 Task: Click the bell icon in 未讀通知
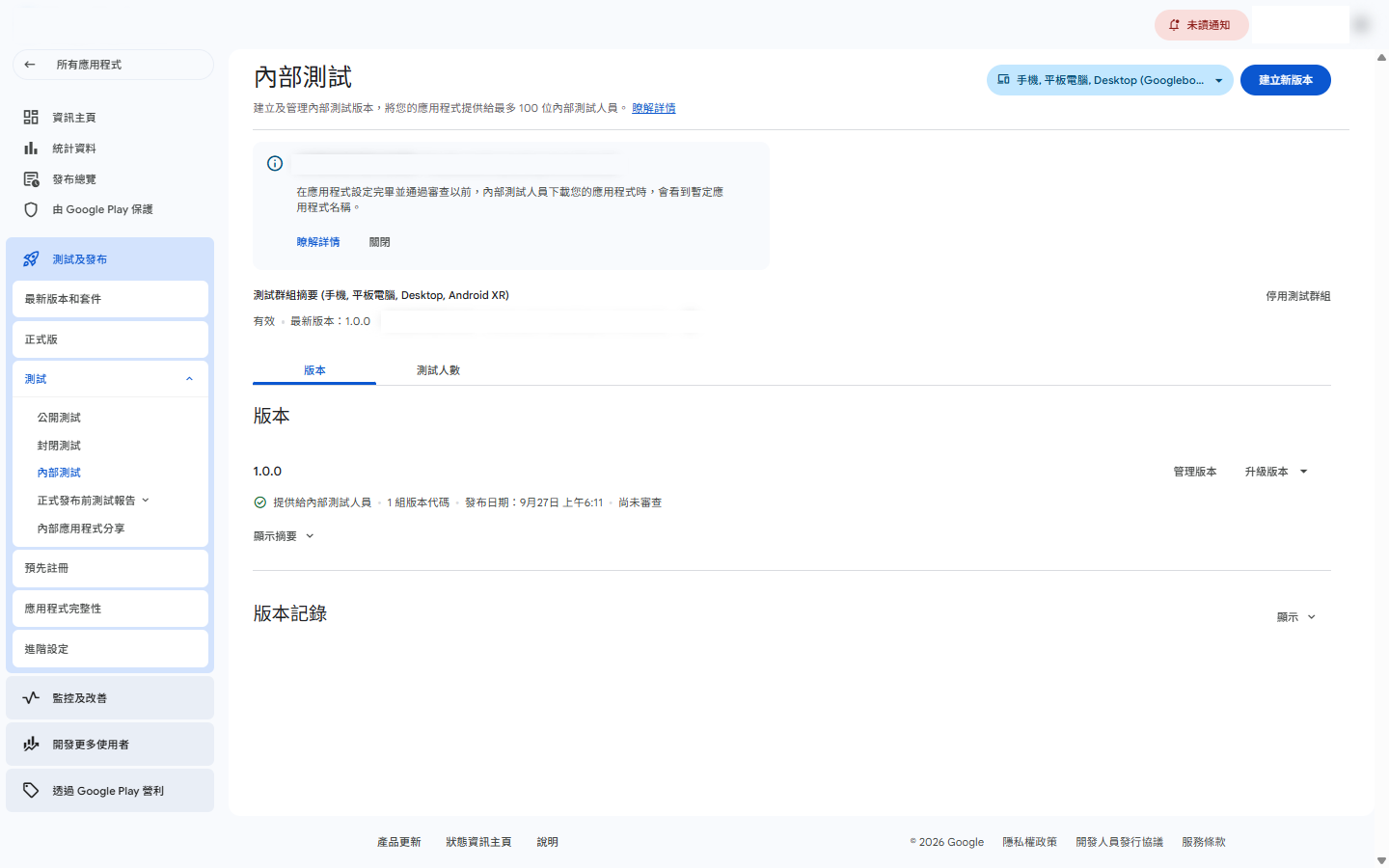point(1174,25)
